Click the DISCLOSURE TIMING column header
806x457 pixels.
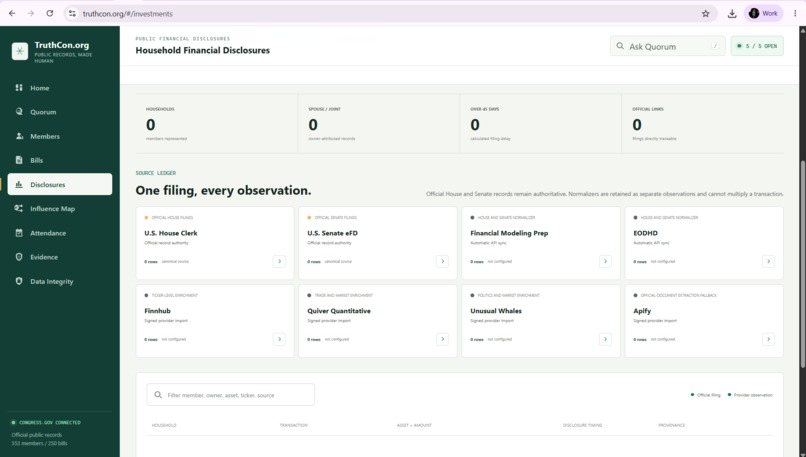click(x=582, y=425)
